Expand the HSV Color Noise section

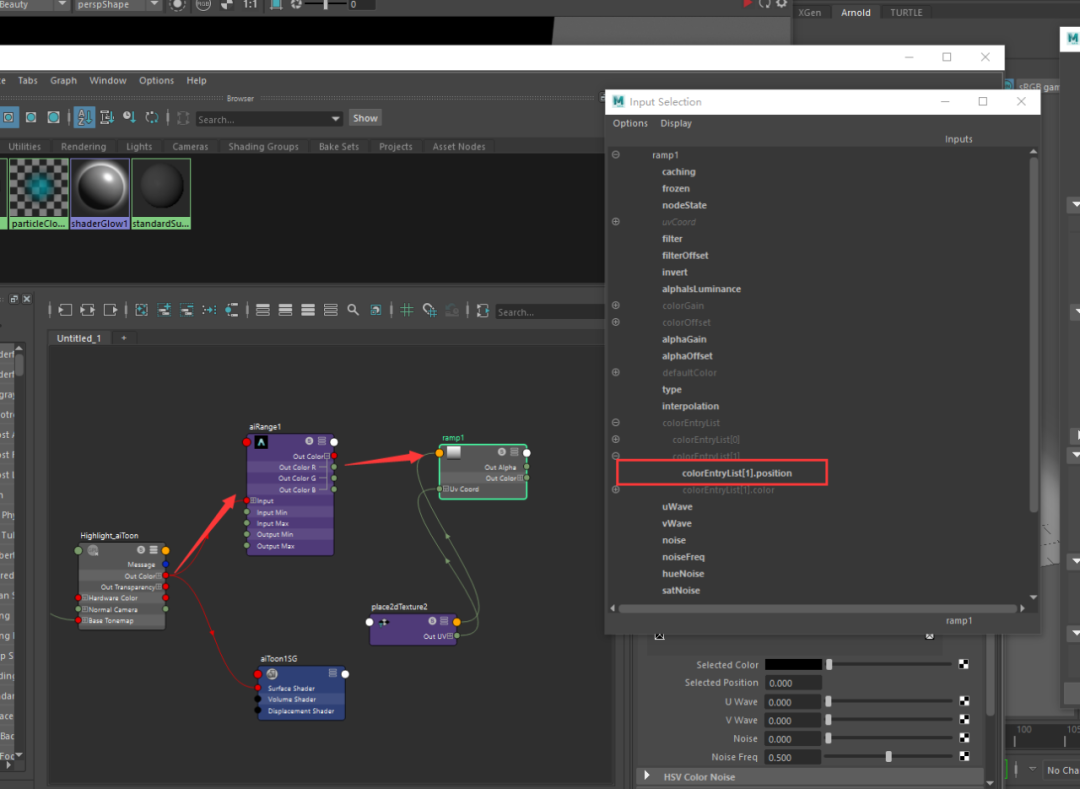(647, 776)
